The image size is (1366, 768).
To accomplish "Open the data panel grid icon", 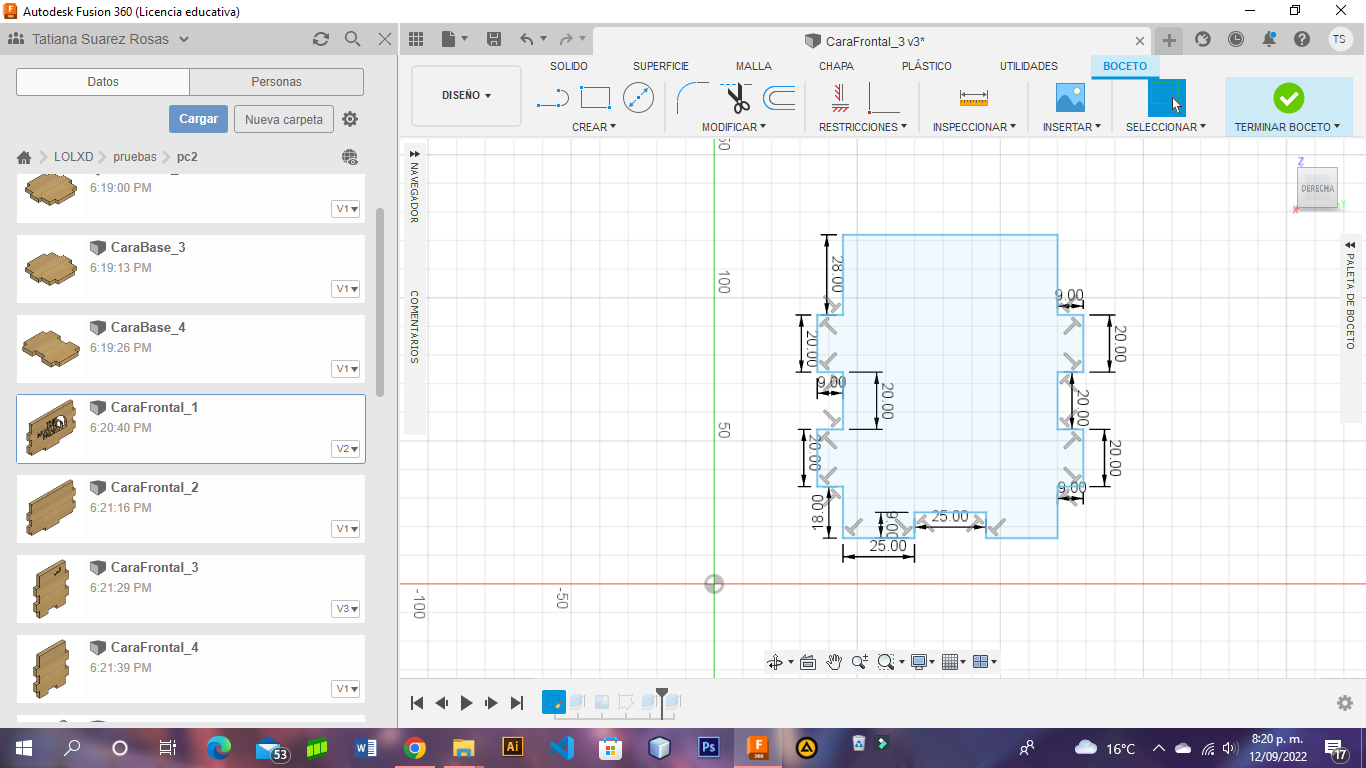I will [416, 39].
